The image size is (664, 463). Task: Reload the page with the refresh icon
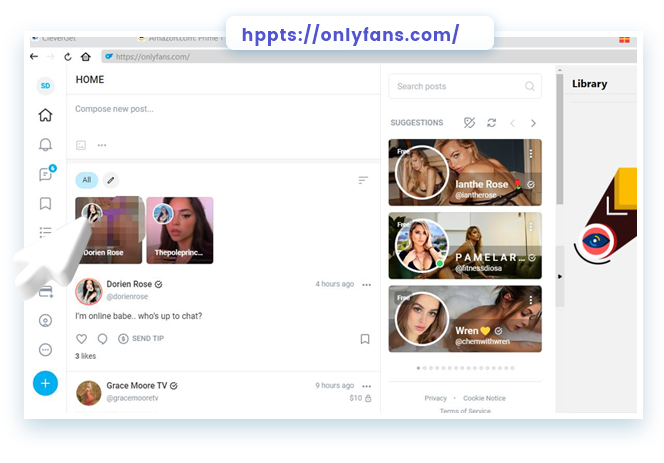pyautogui.click(x=67, y=56)
